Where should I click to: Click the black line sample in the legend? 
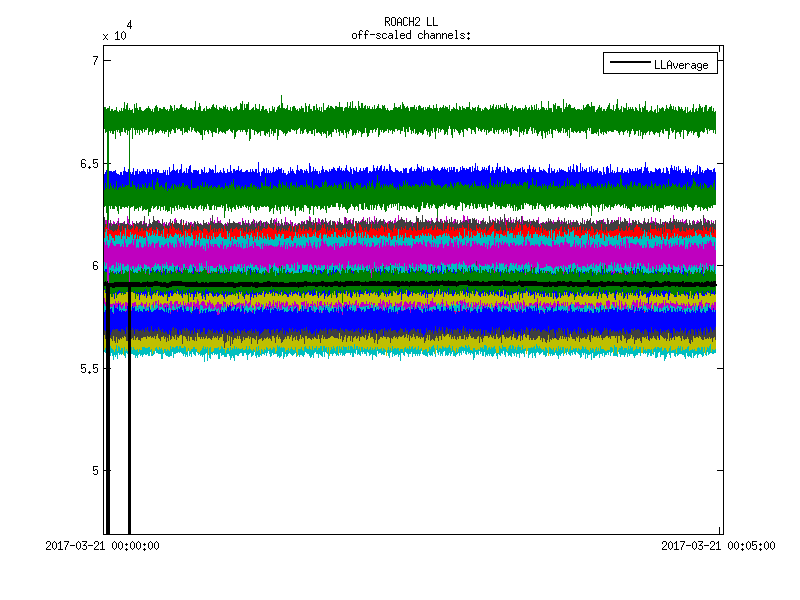628,65
